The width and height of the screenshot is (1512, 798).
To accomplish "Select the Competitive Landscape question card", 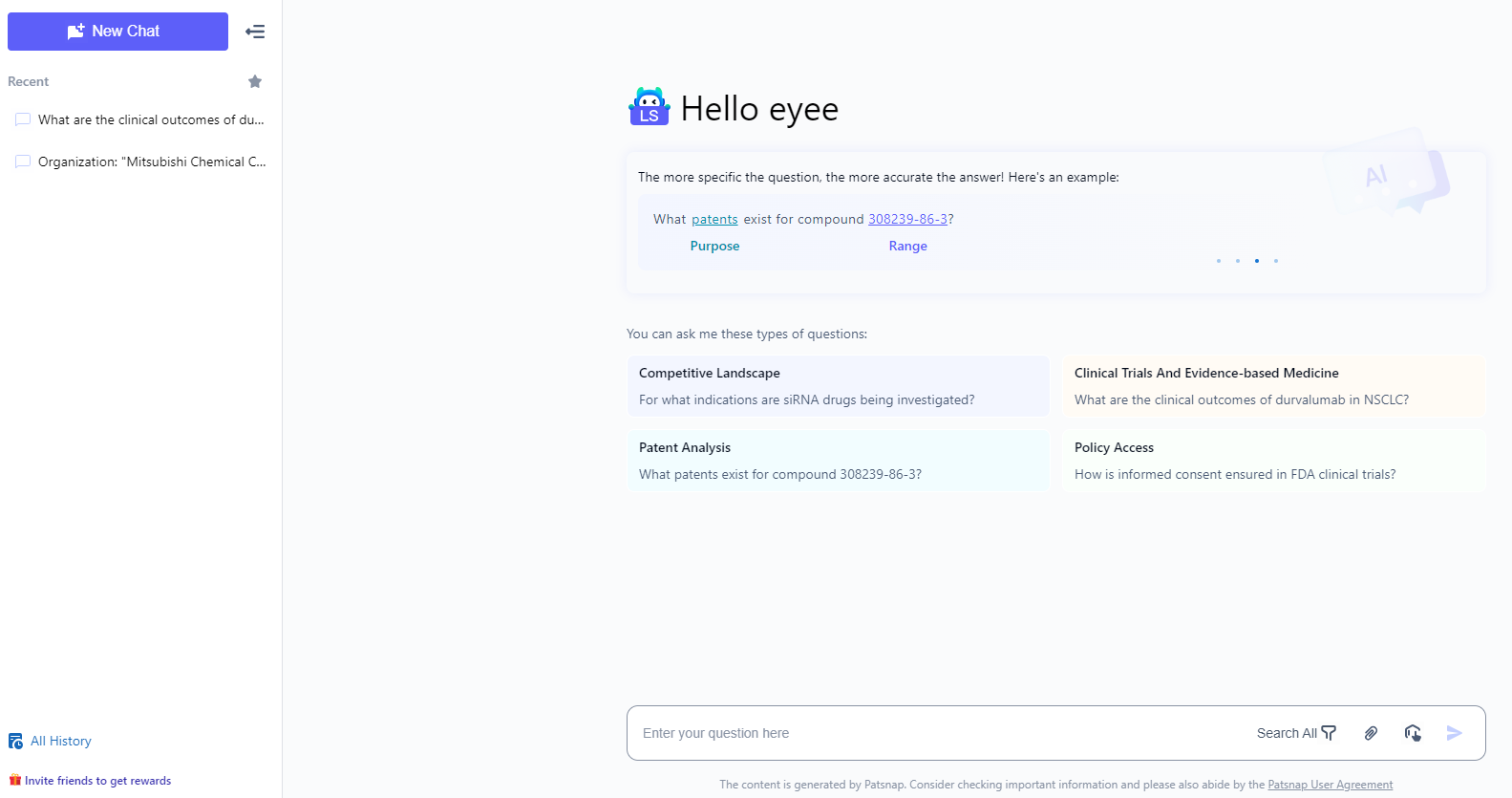I will coord(838,386).
